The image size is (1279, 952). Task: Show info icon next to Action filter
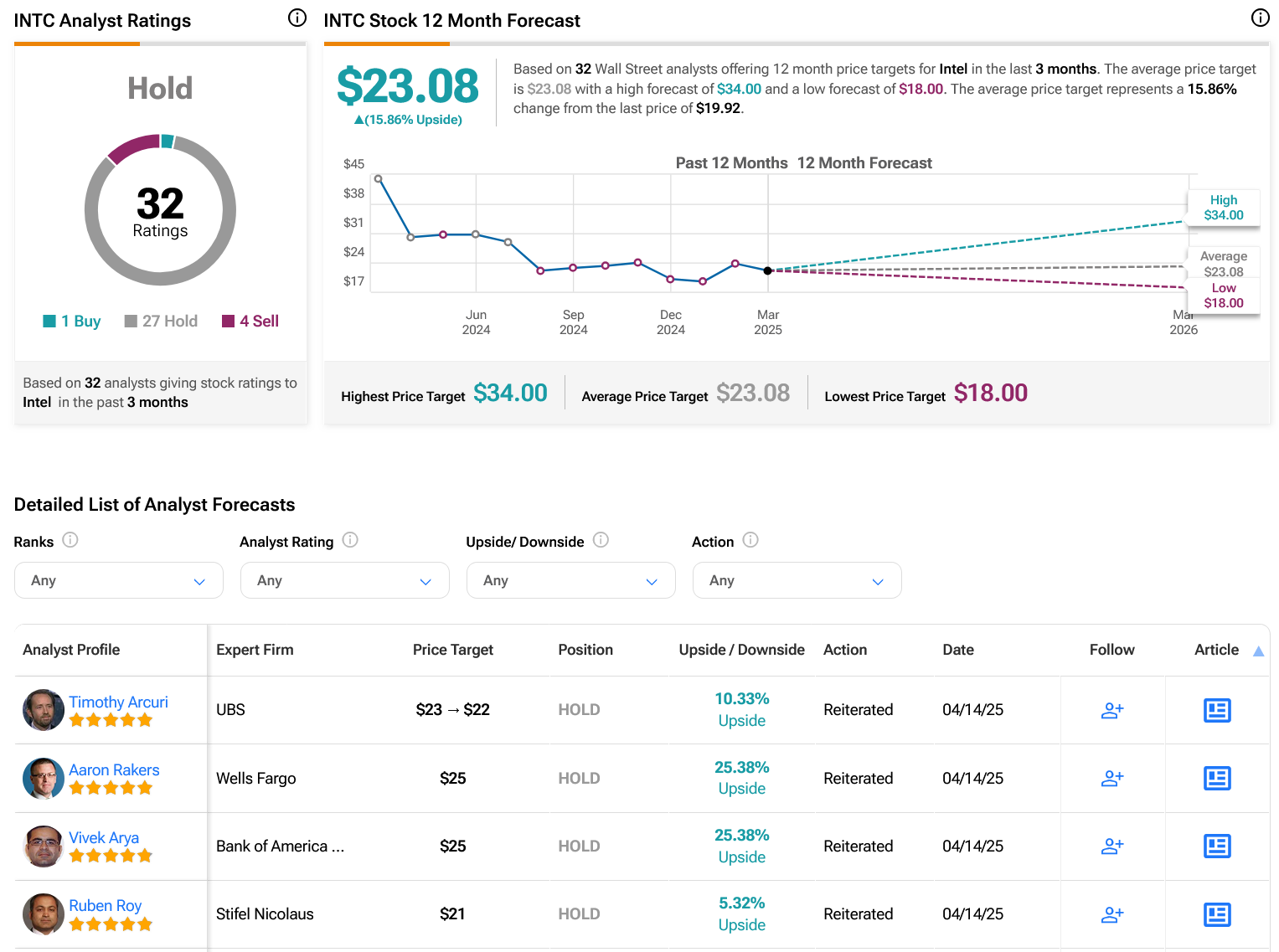pos(750,540)
